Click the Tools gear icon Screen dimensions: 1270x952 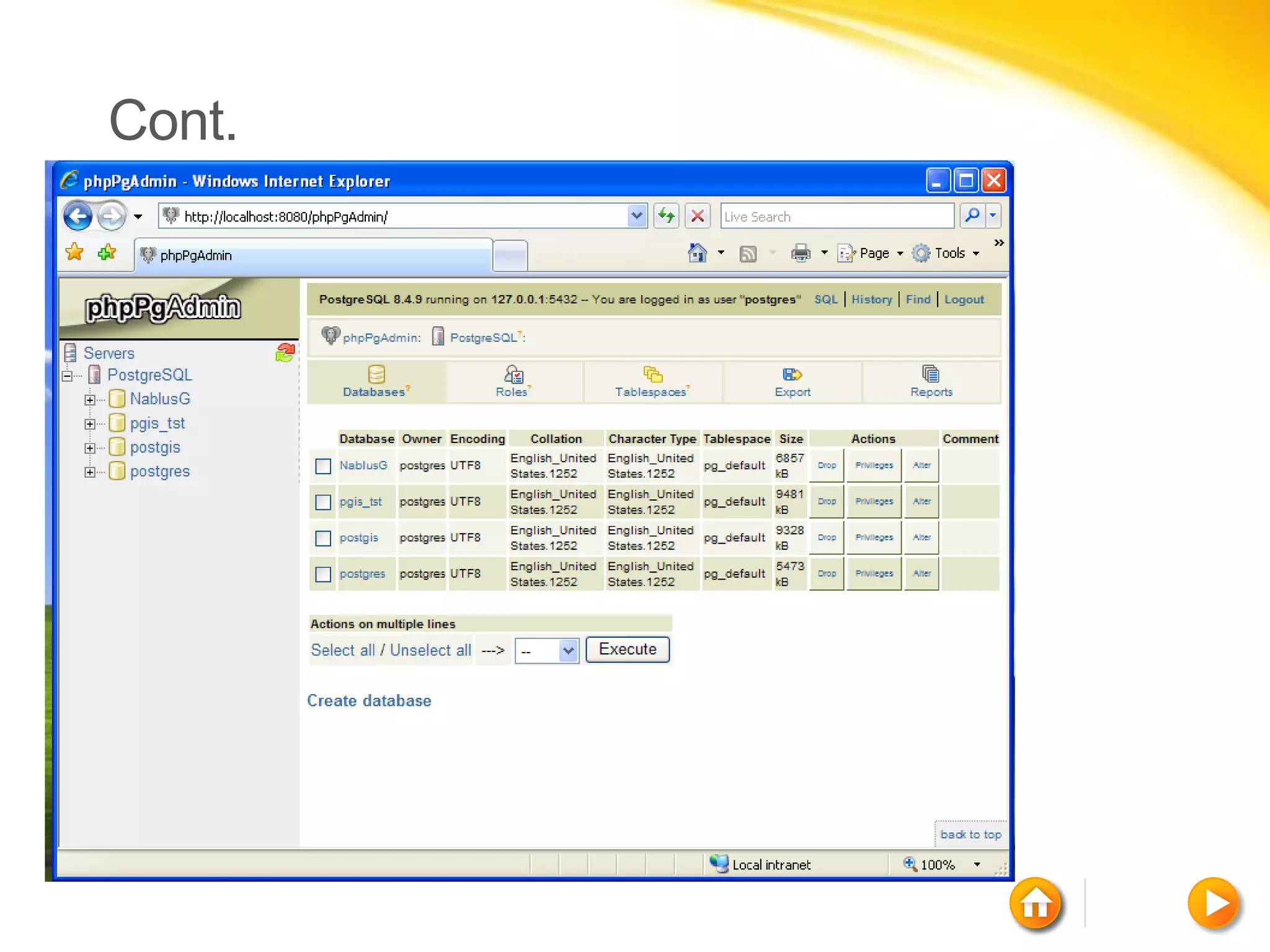pos(921,253)
